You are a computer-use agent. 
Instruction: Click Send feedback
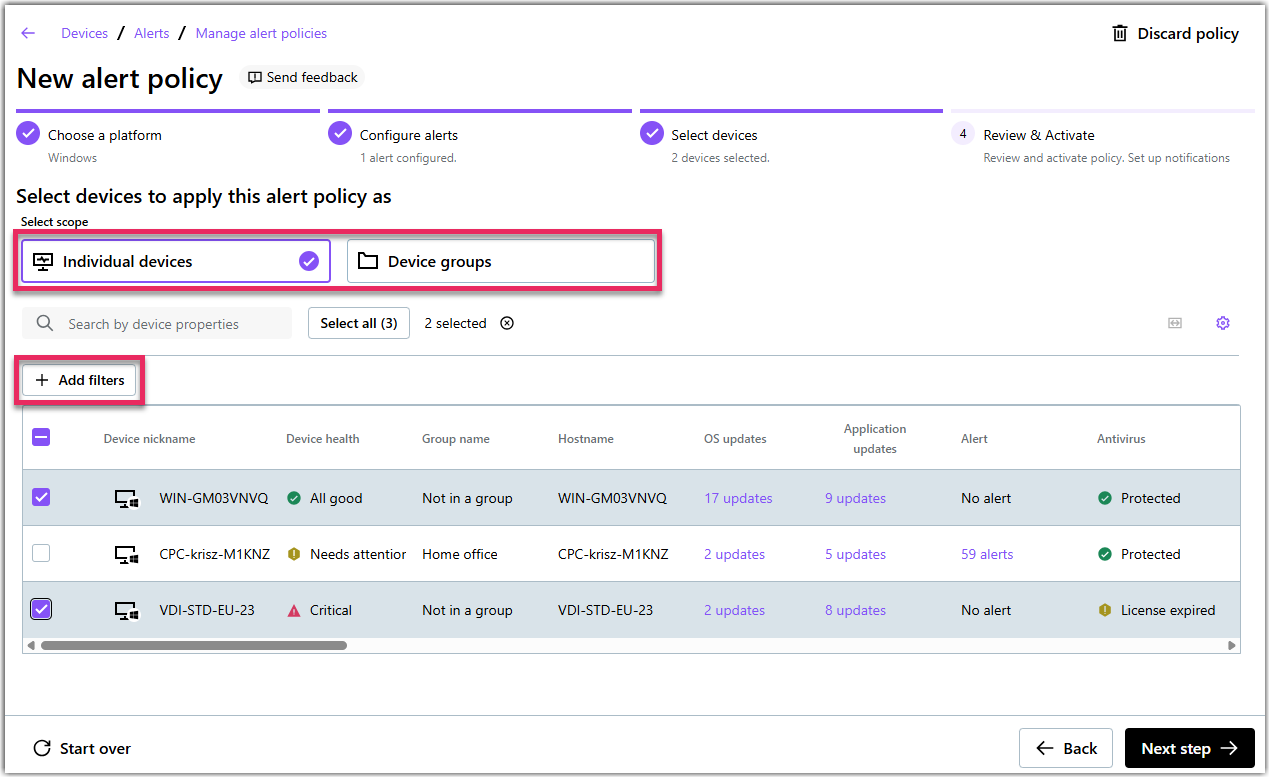pos(302,77)
